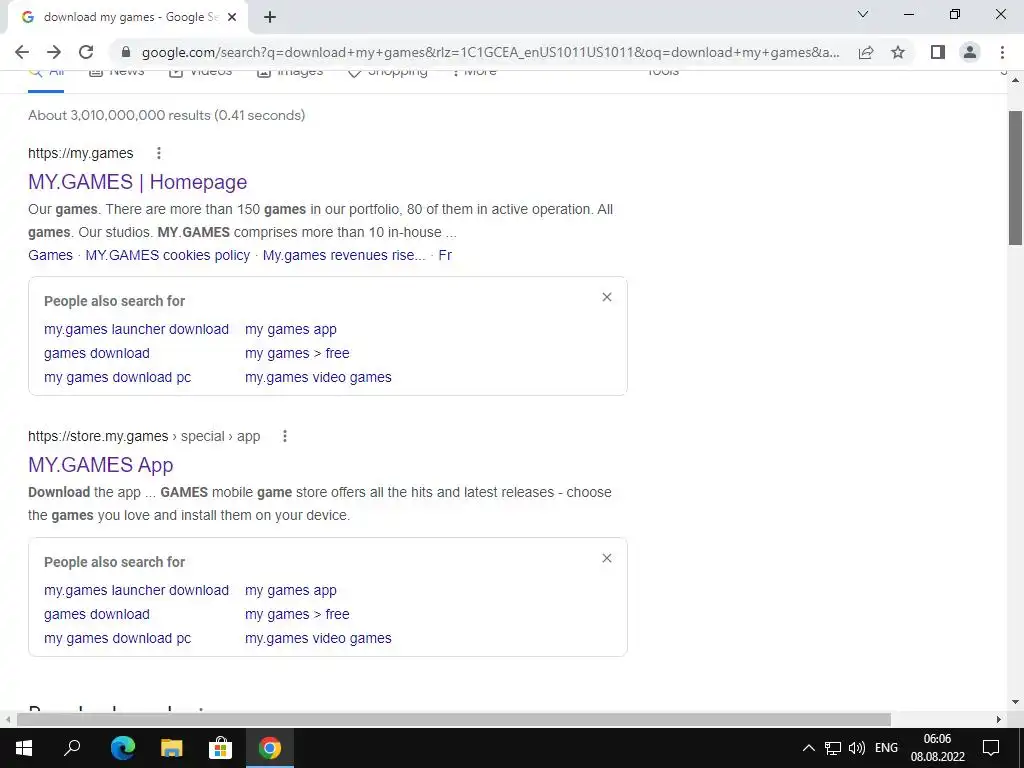Open the Chrome side panel
Screen dimensions: 1024x768
pos(938,52)
